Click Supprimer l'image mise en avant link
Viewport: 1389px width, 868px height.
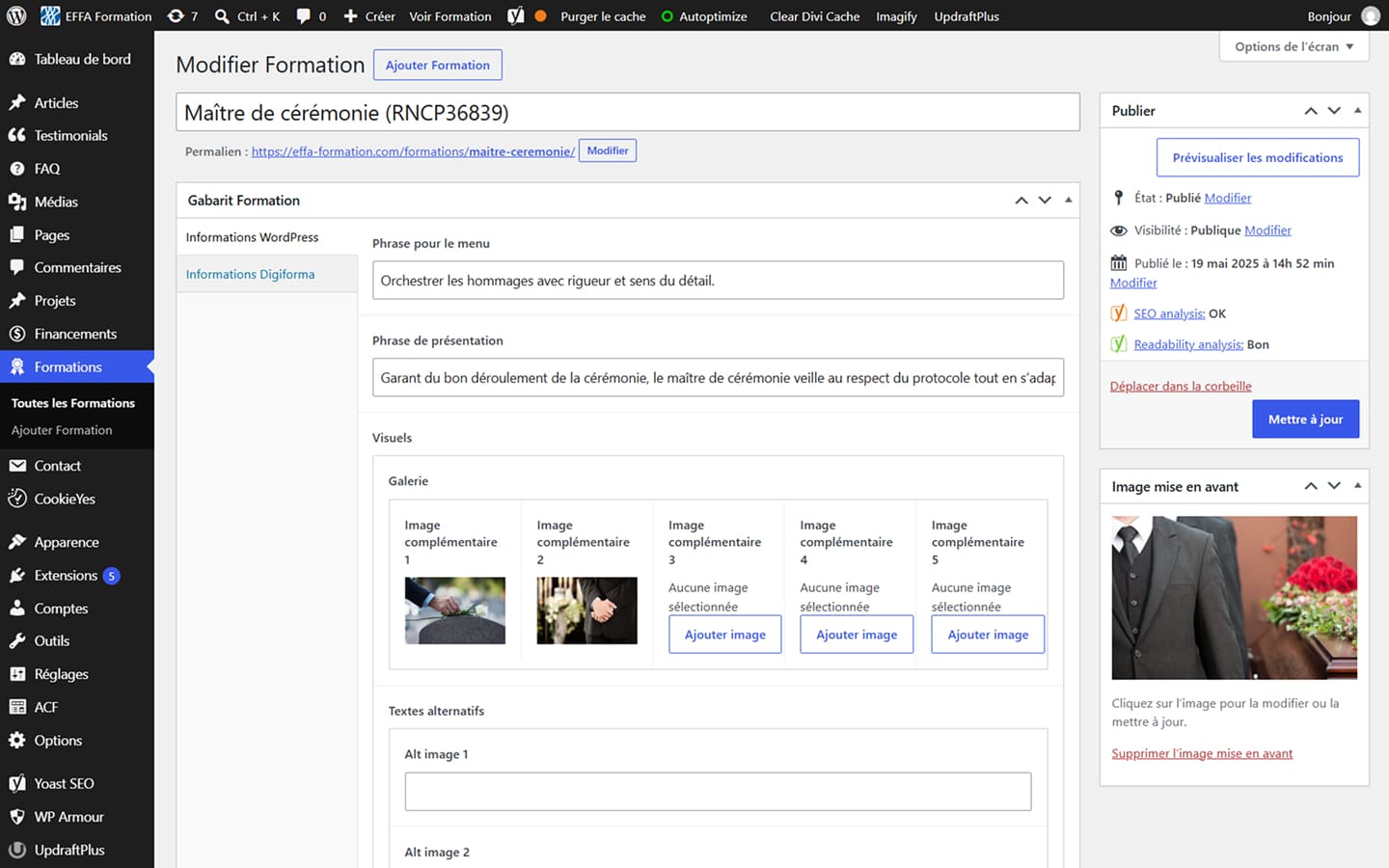click(x=1202, y=753)
